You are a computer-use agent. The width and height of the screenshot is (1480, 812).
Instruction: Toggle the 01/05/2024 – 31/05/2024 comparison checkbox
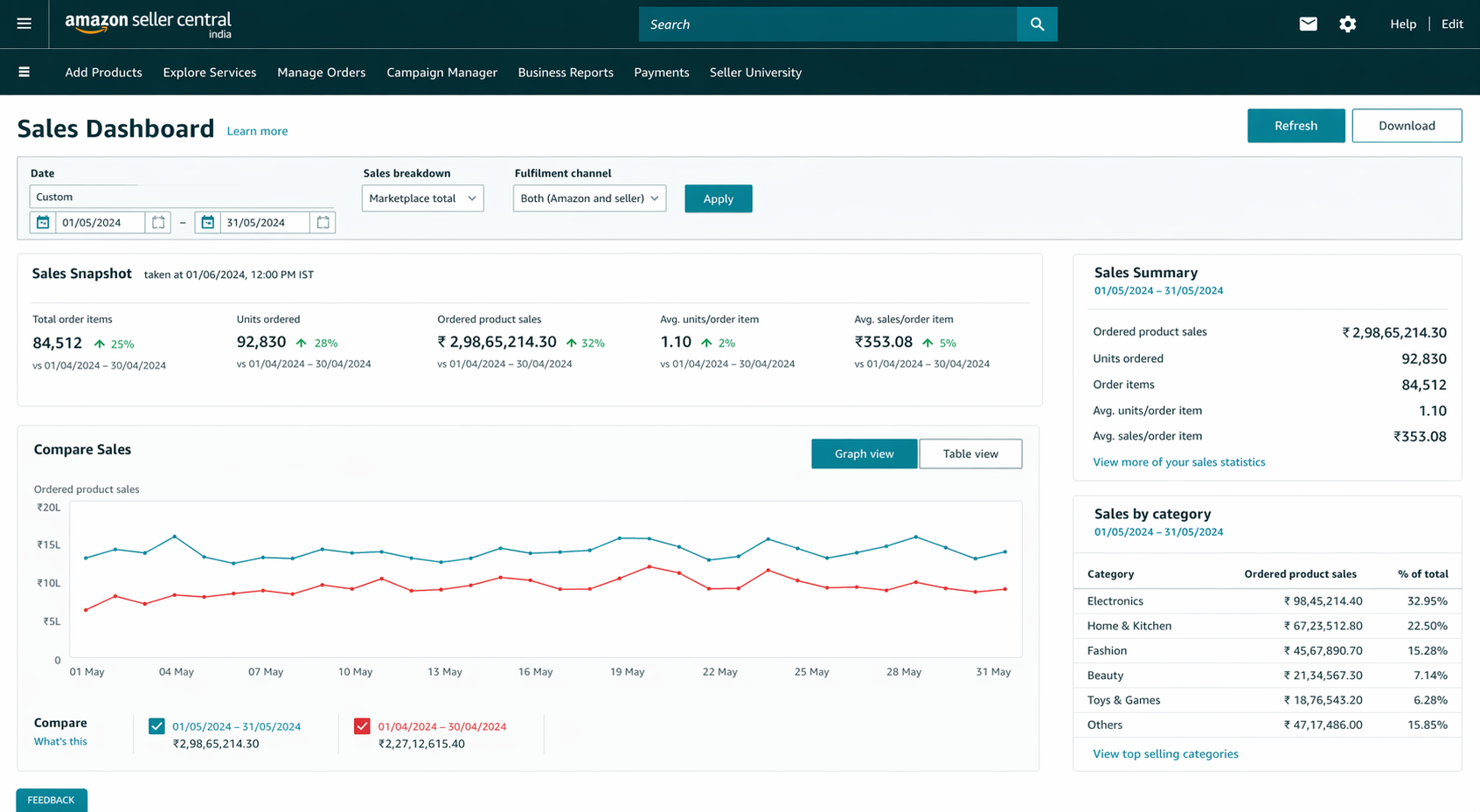tap(156, 726)
